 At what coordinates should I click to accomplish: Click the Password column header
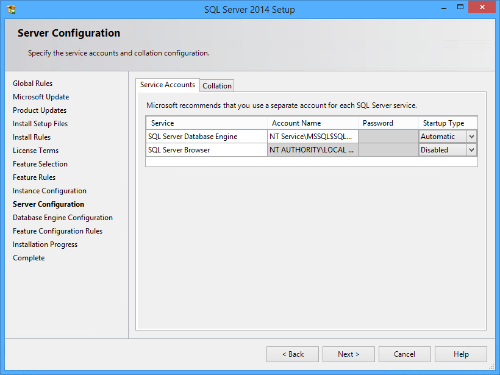(x=388, y=123)
